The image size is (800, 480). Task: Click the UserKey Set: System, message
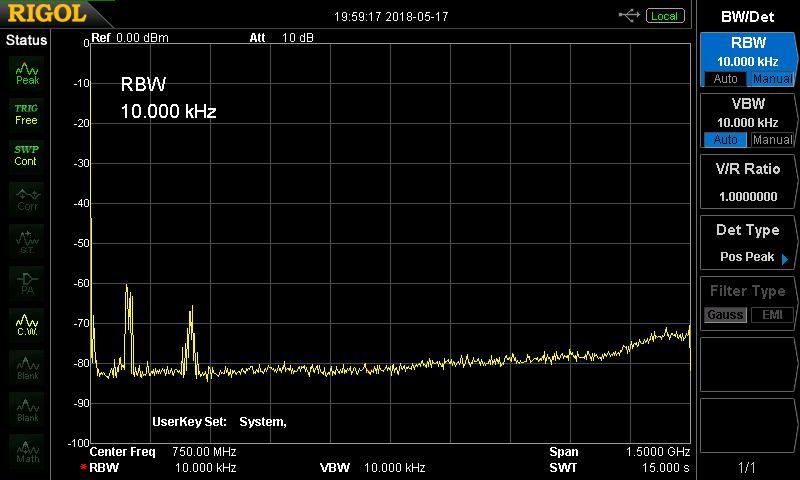pyautogui.click(x=219, y=422)
